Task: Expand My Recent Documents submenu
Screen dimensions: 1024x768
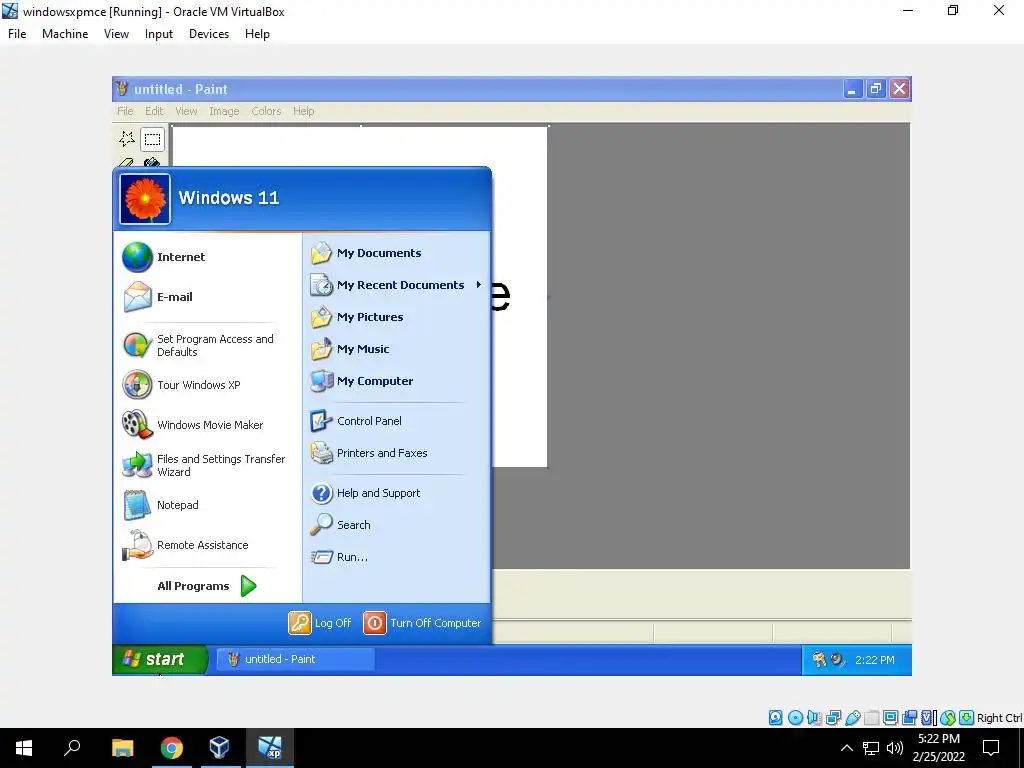Action: coord(396,285)
